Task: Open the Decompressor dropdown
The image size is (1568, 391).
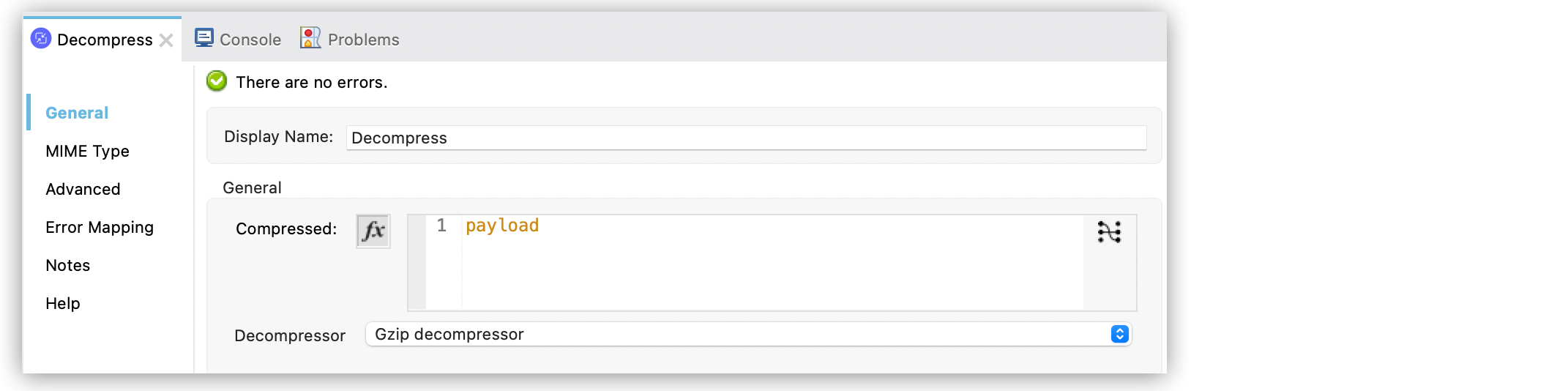Action: click(747, 335)
